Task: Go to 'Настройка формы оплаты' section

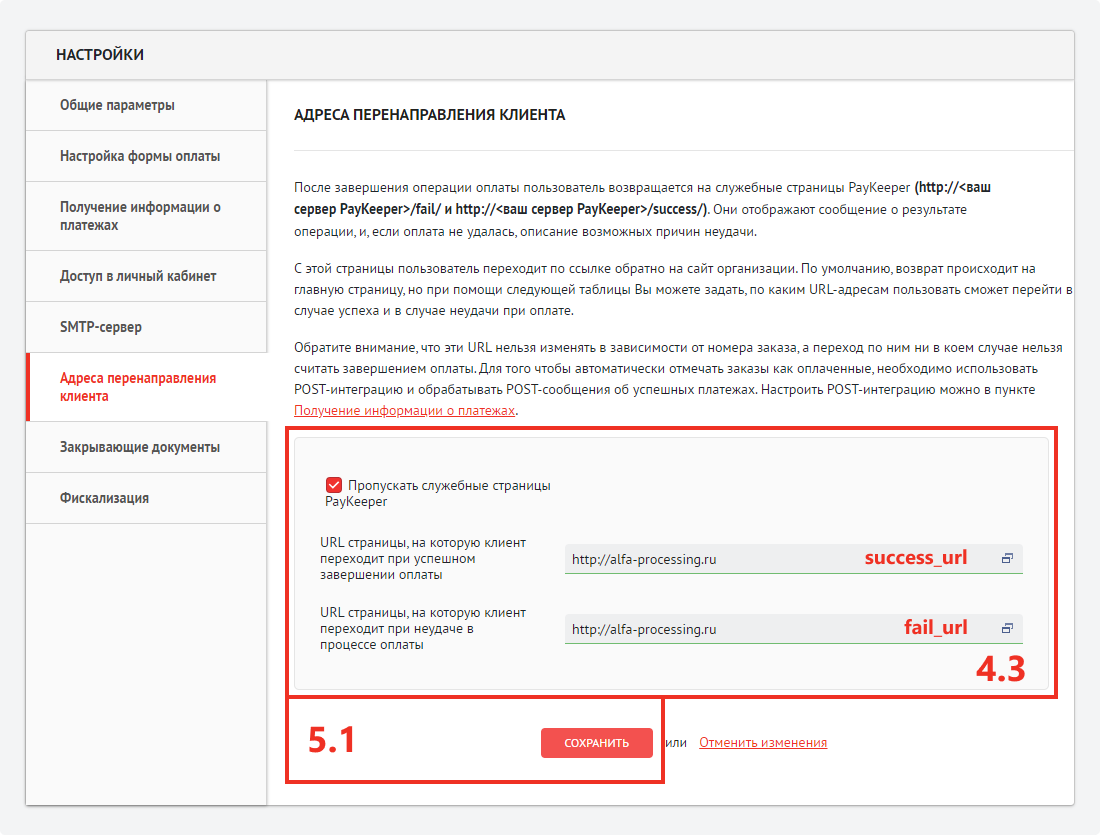Action: (x=140, y=156)
